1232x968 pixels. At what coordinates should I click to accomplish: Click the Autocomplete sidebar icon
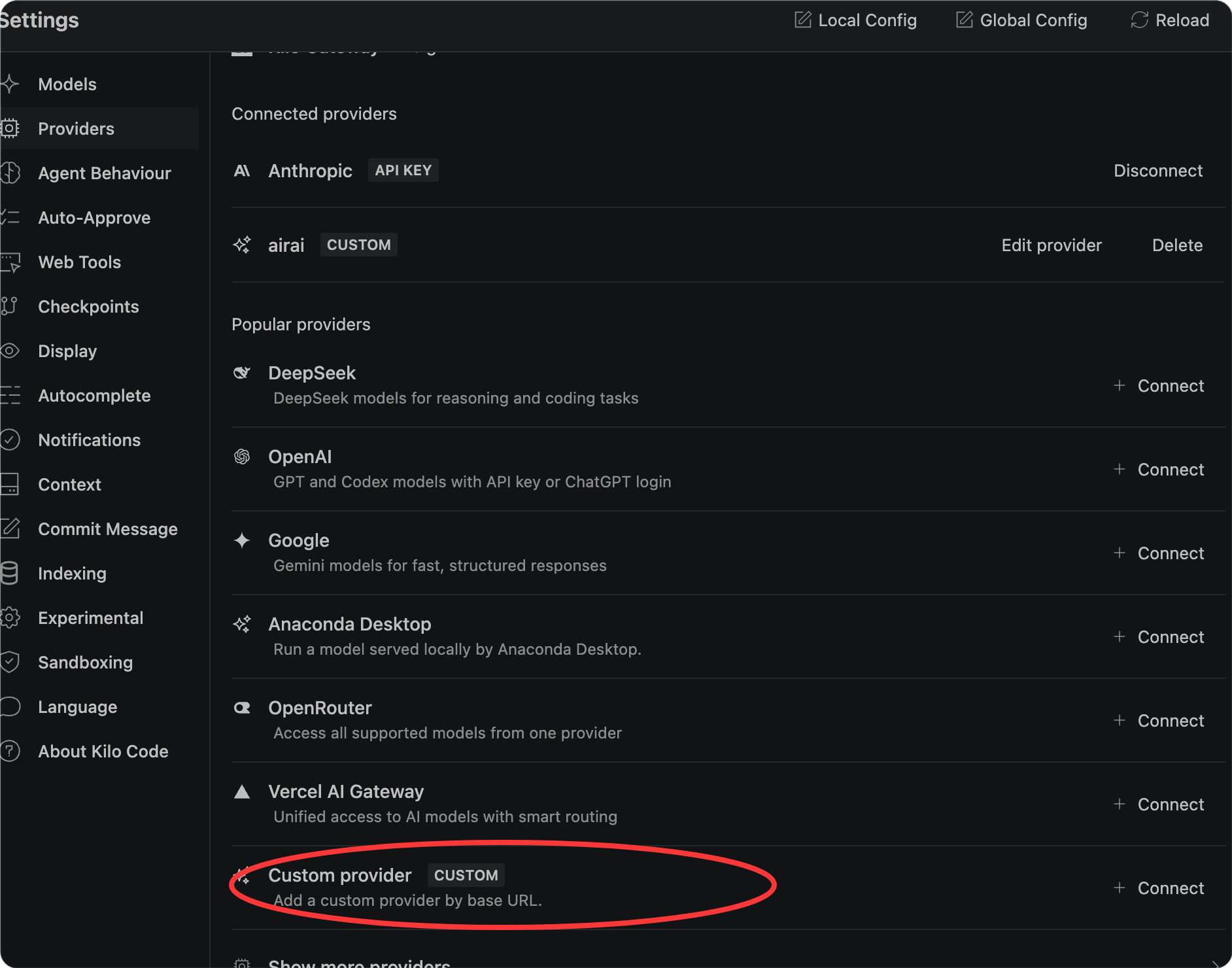click(10, 395)
